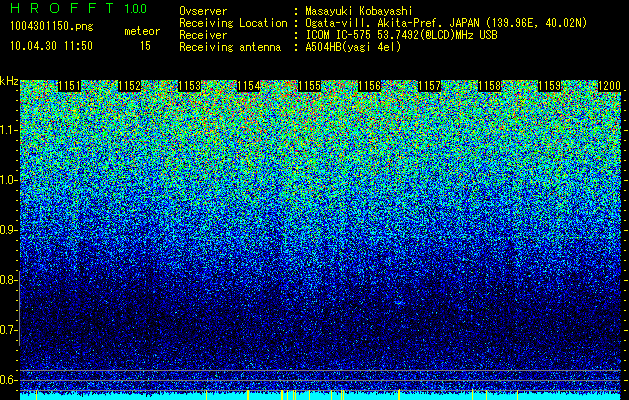Screen dimensions: 629x400
Task: Click the 1154 time marker
Action: coord(249,86)
